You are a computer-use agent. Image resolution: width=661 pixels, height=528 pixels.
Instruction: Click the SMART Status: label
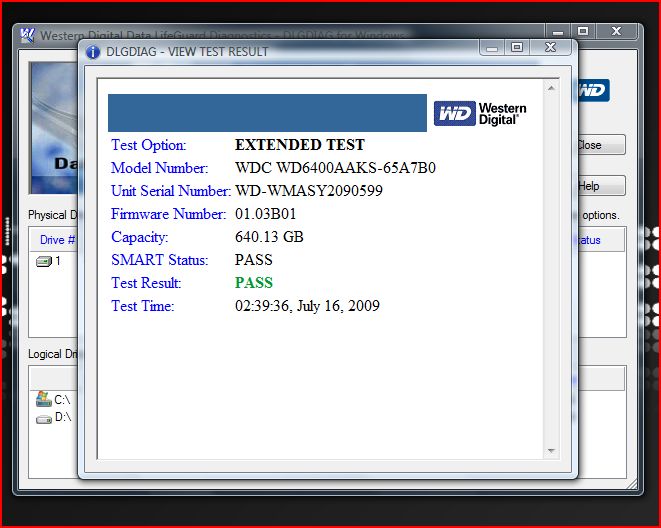[x=159, y=260]
